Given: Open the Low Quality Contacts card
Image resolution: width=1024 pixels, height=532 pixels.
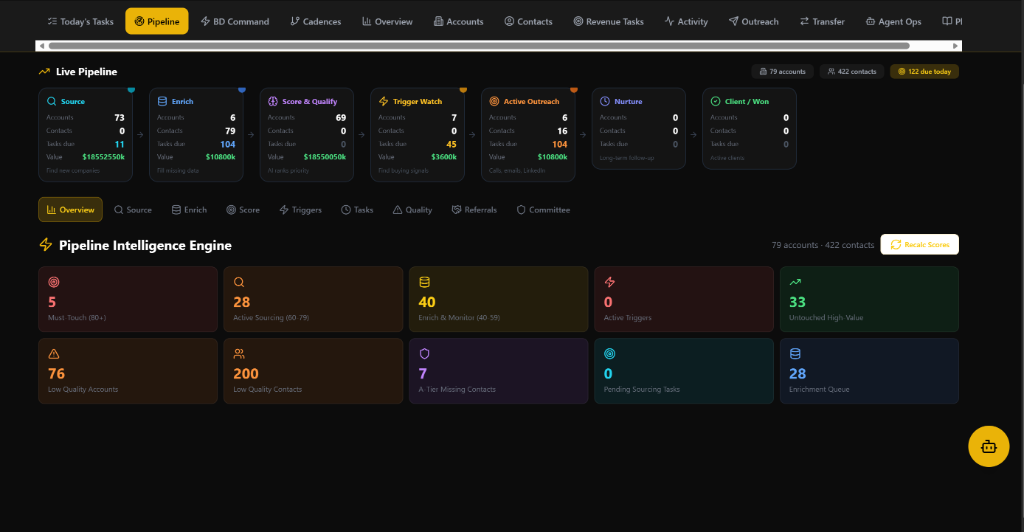Looking at the screenshot, I should tap(313, 371).
